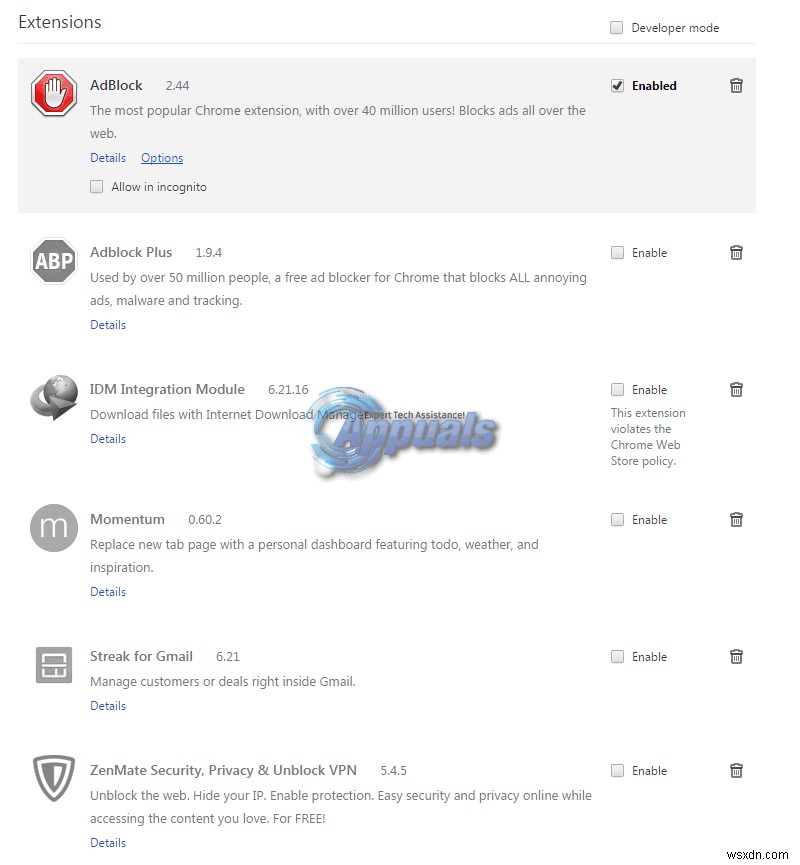This screenshot has height=865, width=800.
Task: Enable the Adblock Plus extension checkbox
Action: coord(617,253)
